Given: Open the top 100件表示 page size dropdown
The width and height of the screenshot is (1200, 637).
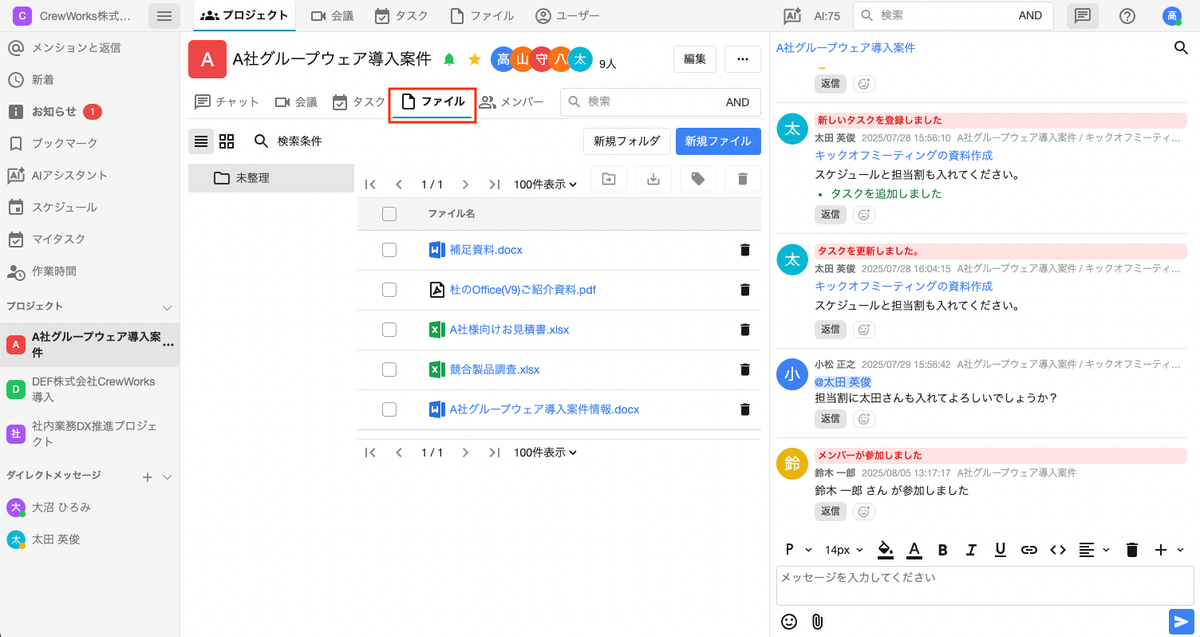Looking at the screenshot, I should 545,184.
